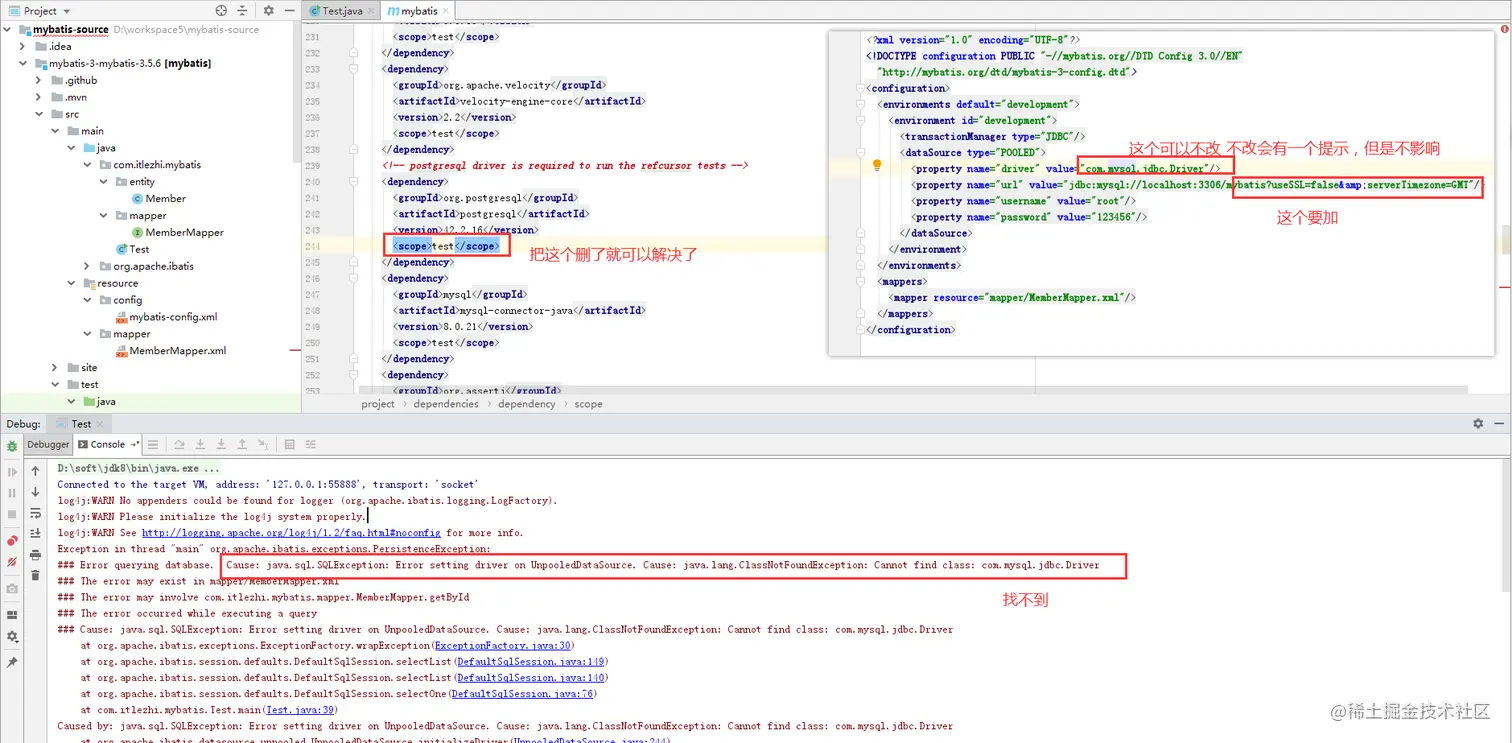The image size is (1512, 743).
Task: Click the Locate in project target icon
Action: (221, 11)
